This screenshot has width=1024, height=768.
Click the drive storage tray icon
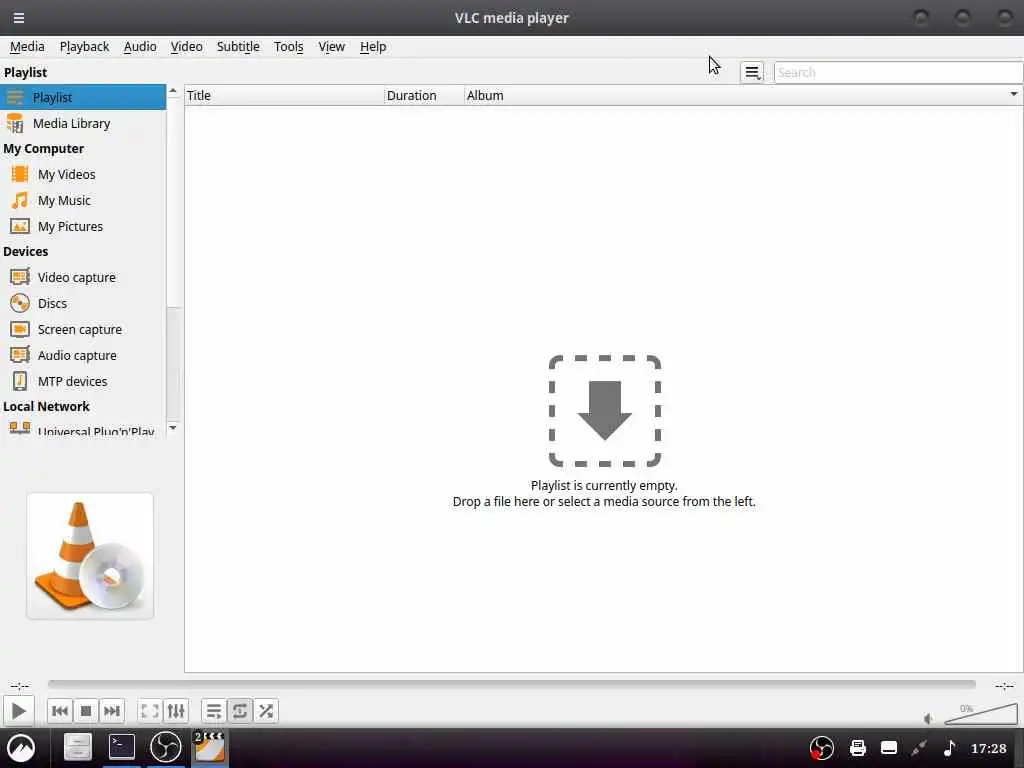point(889,748)
